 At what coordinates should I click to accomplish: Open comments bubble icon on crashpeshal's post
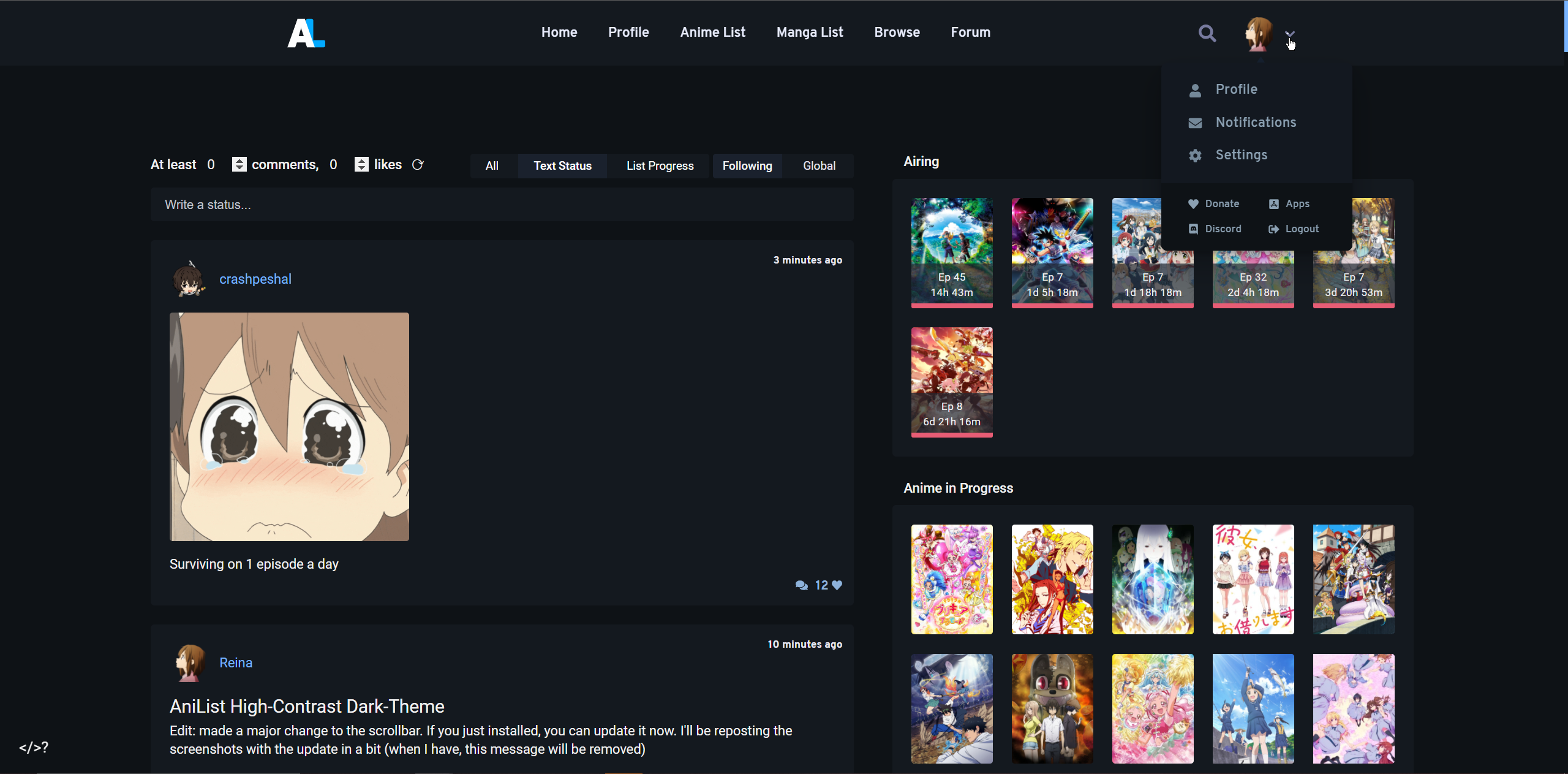coord(801,585)
